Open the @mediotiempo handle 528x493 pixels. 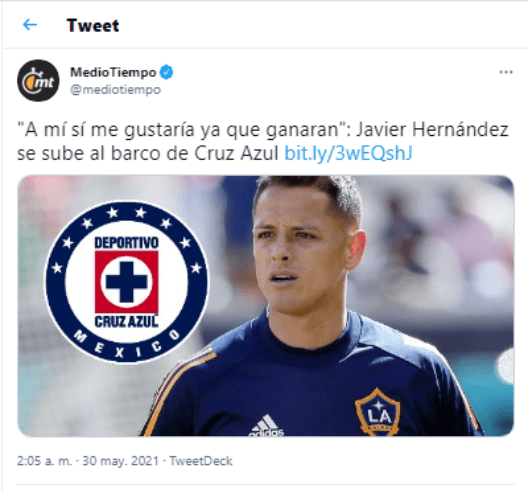coord(116,90)
